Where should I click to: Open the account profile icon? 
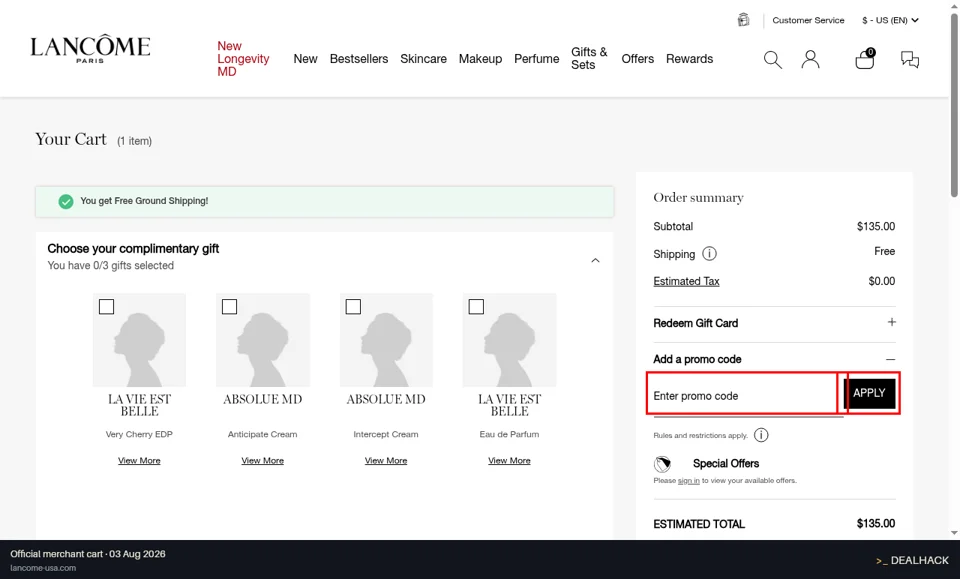click(811, 59)
